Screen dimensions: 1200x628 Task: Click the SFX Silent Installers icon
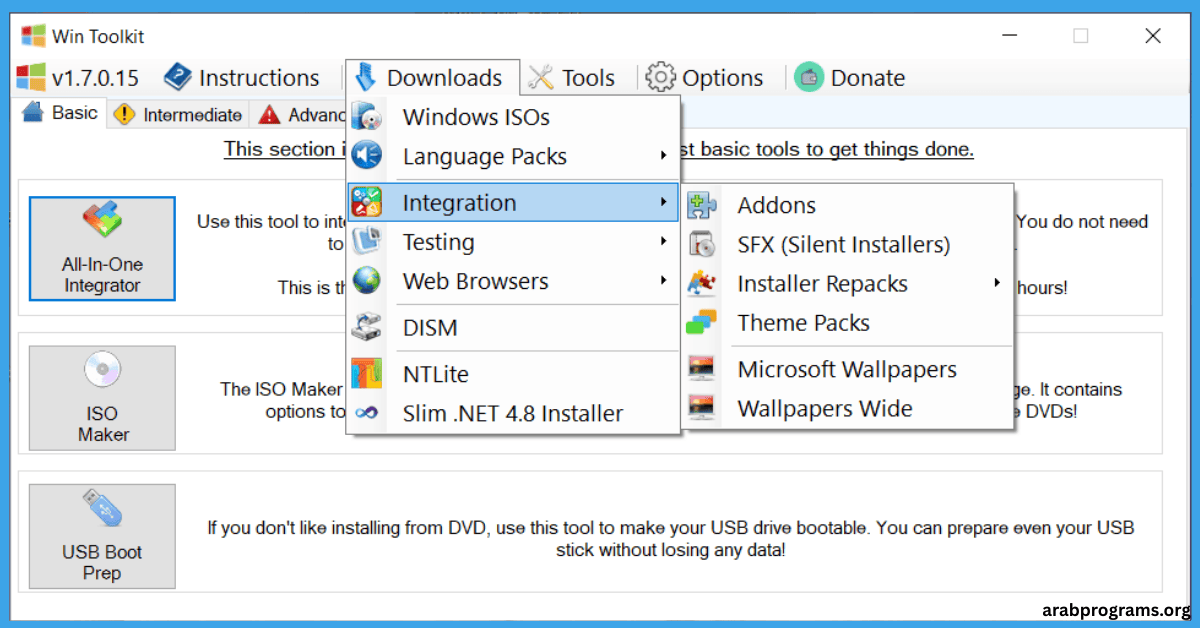tap(702, 244)
